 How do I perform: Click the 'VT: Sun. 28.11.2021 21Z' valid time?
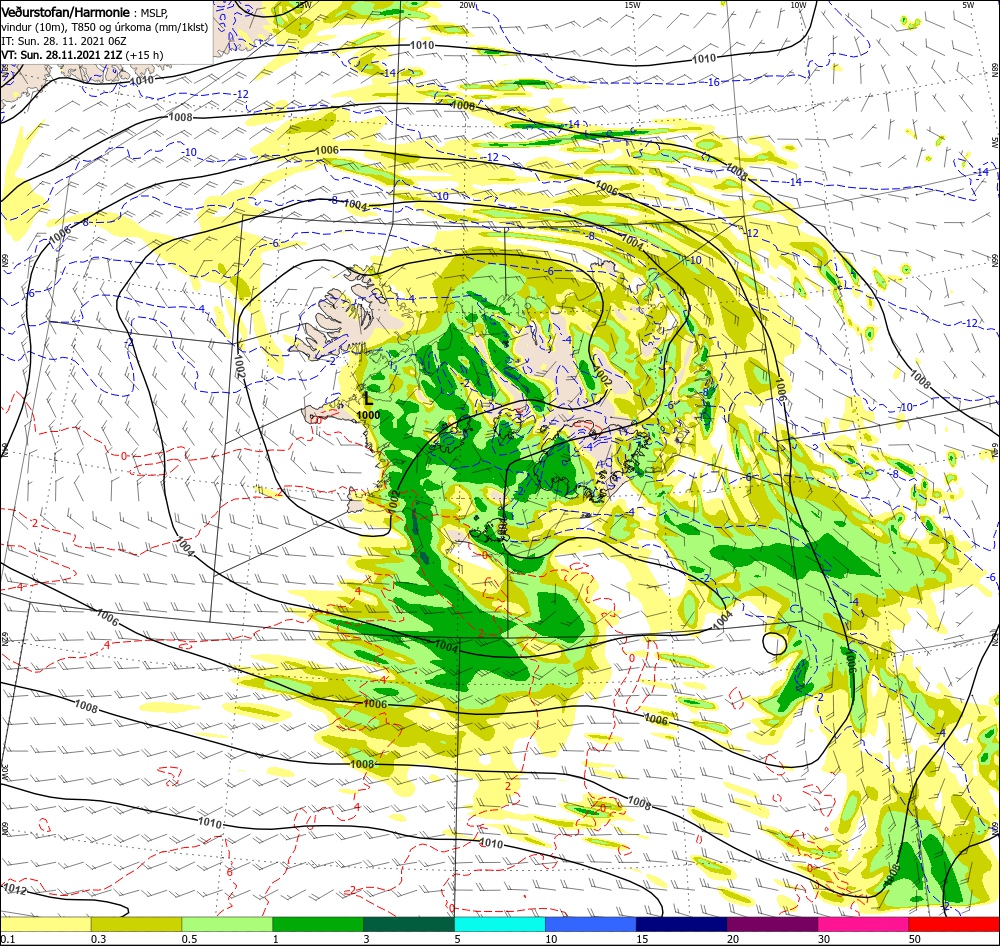[x=62, y=55]
